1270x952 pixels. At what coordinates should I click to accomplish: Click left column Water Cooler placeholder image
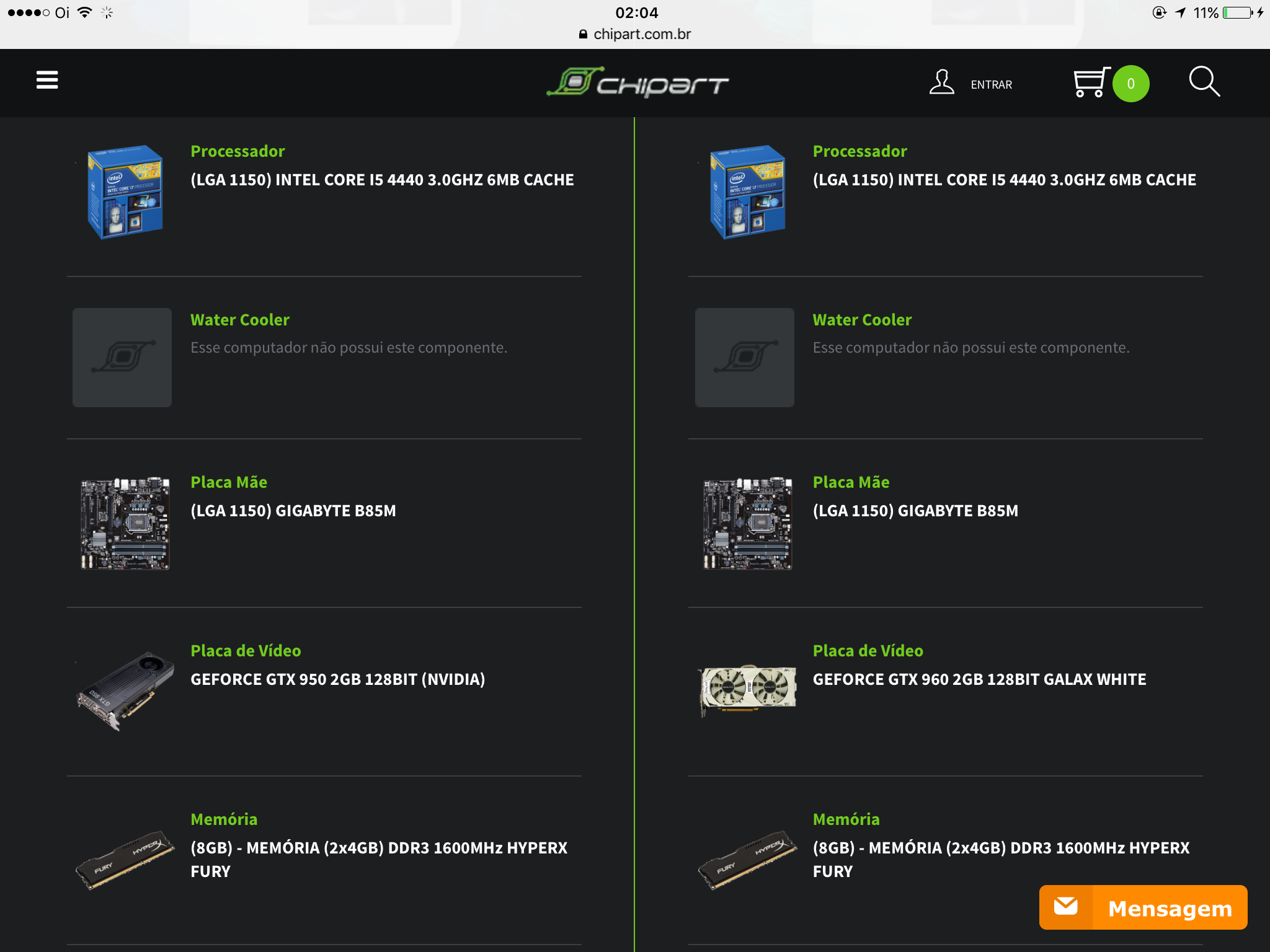point(122,358)
